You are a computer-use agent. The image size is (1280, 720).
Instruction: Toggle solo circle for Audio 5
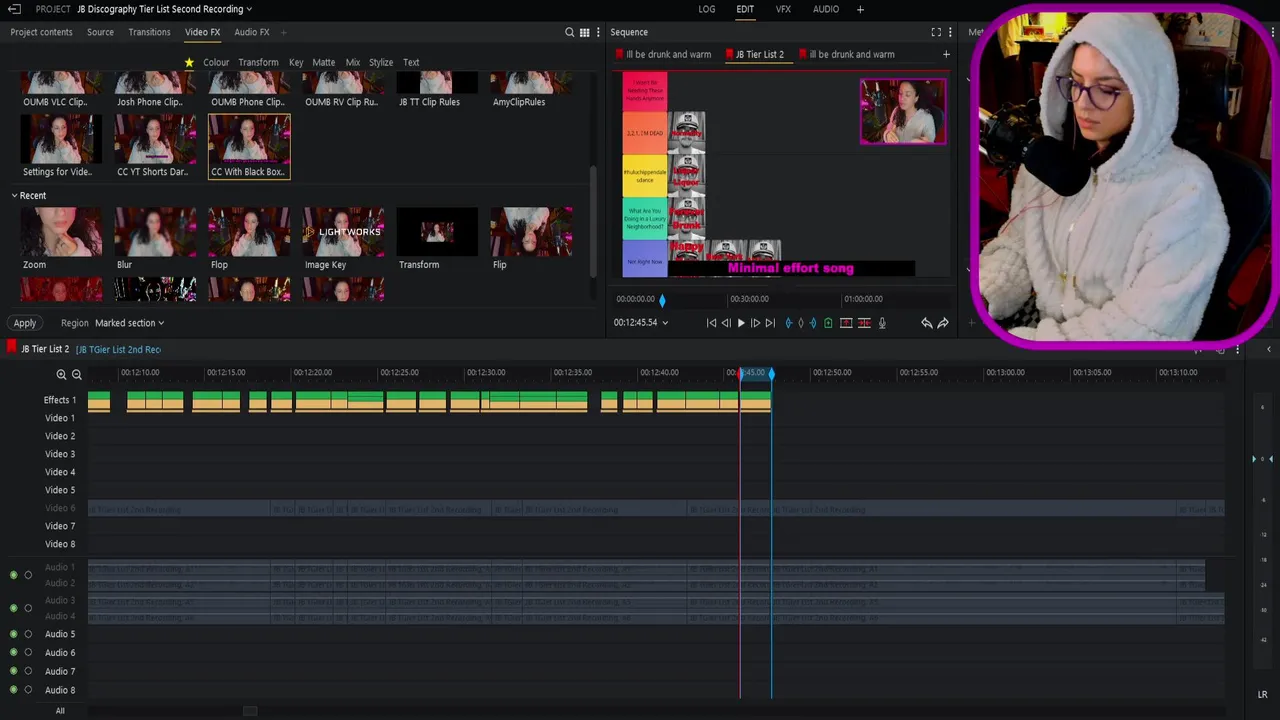[x=28, y=634]
